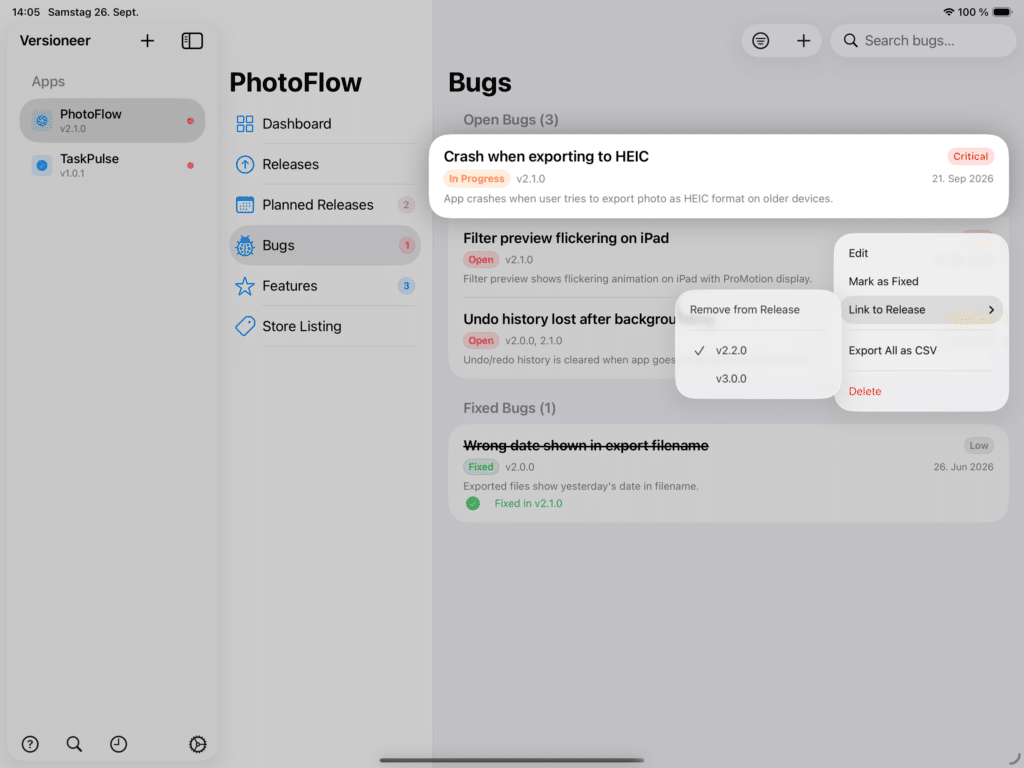Open Wrong date shown in export filename
Image resolution: width=1024 pixels, height=768 pixels.
pos(728,473)
